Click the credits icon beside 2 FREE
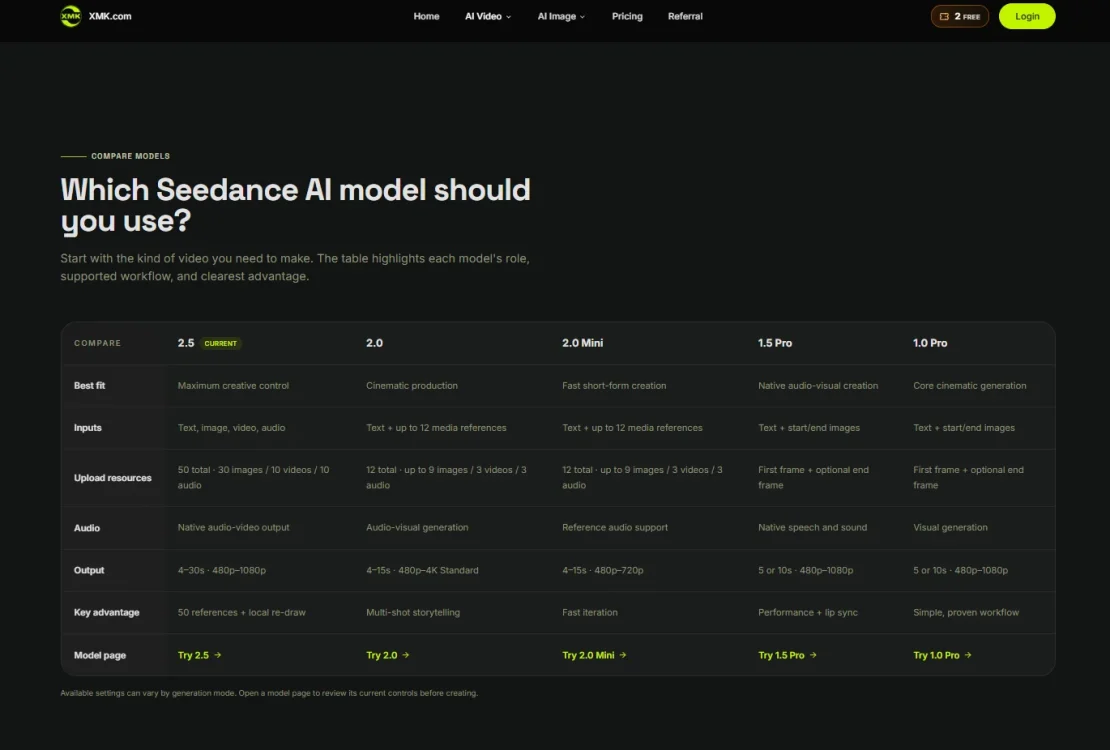Viewport: 1110px width, 750px height. [944, 16]
